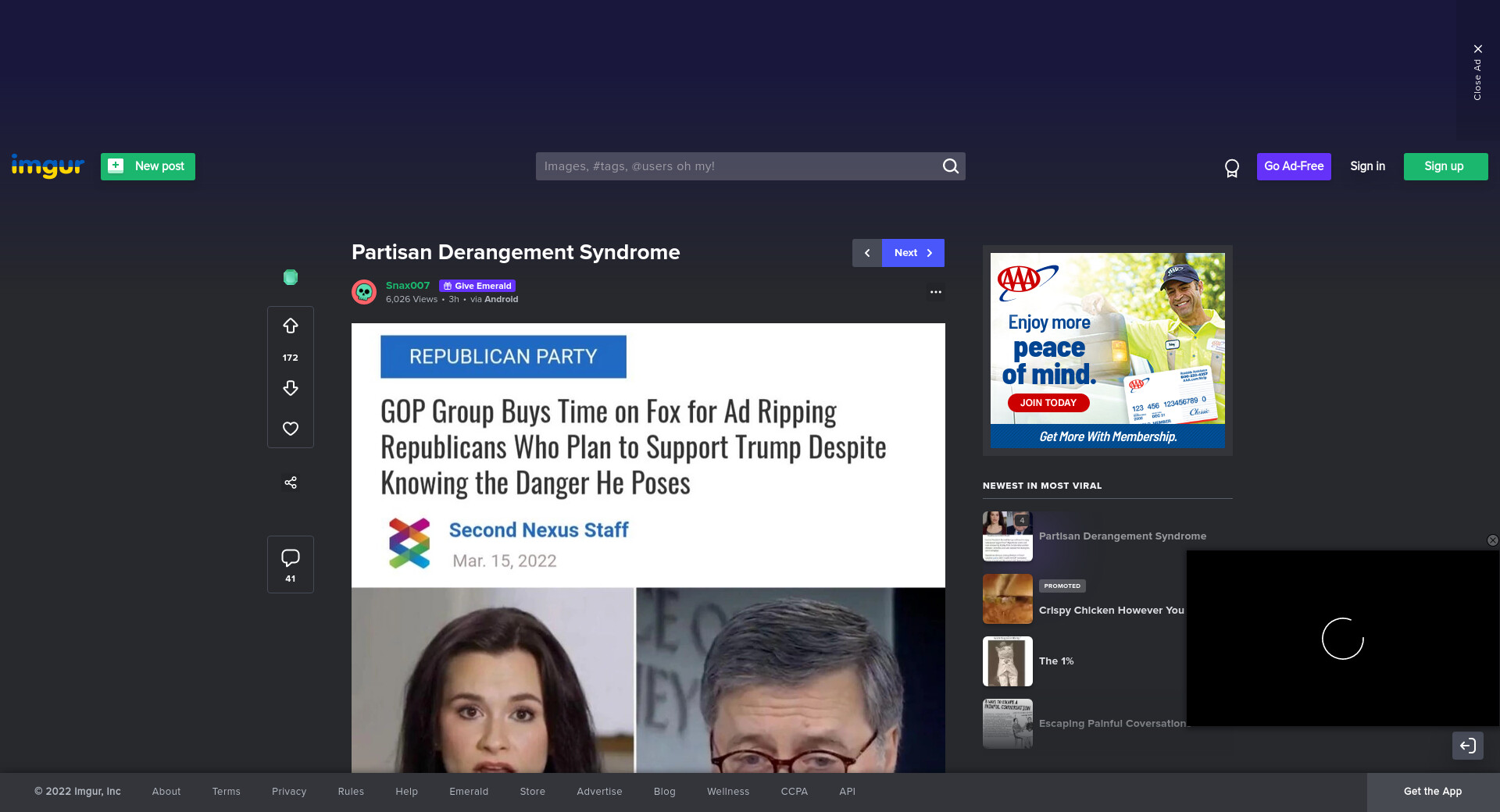Open the Emerald footer link

click(x=469, y=792)
